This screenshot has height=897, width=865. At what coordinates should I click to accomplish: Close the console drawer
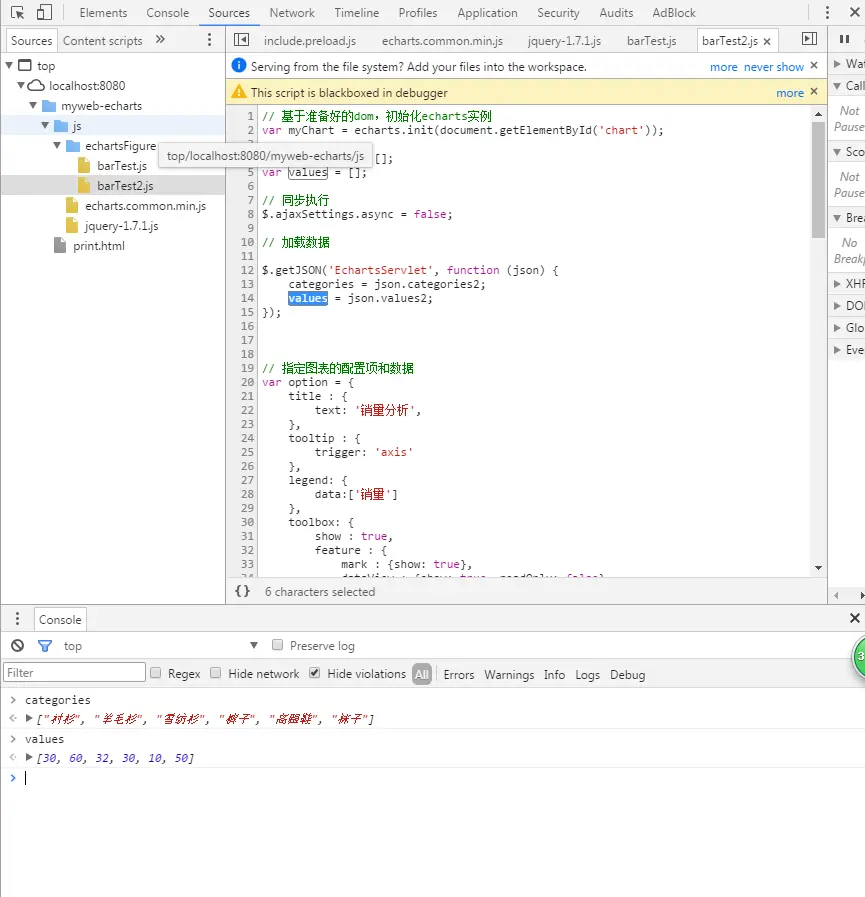point(855,618)
